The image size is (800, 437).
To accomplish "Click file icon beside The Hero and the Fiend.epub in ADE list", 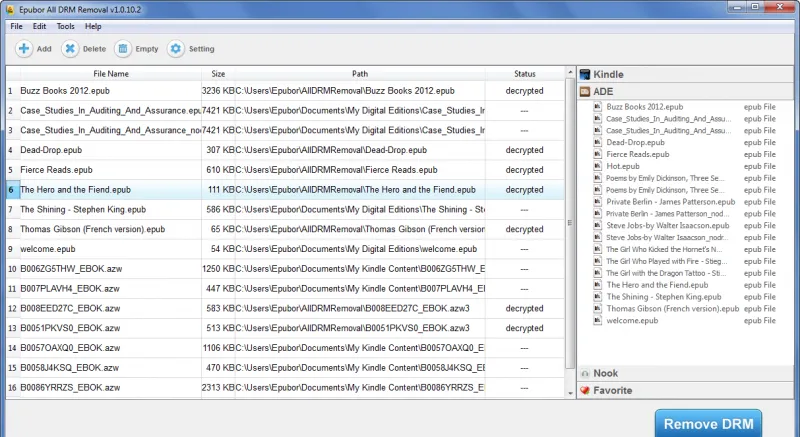I will (x=597, y=285).
